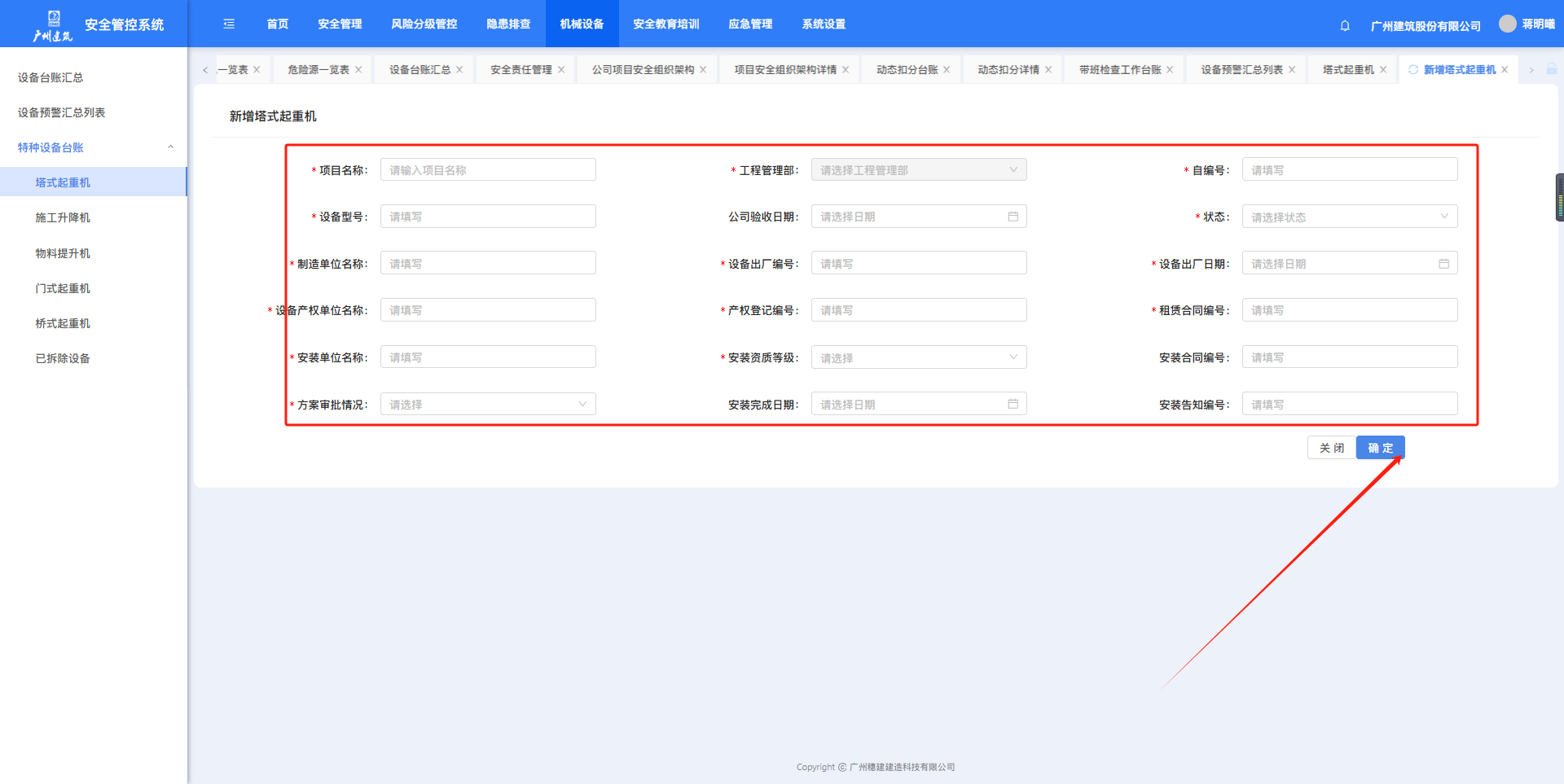1564x784 pixels.
Task: Collapse the 特种设备台账 sidebar group
Action: (x=170, y=147)
